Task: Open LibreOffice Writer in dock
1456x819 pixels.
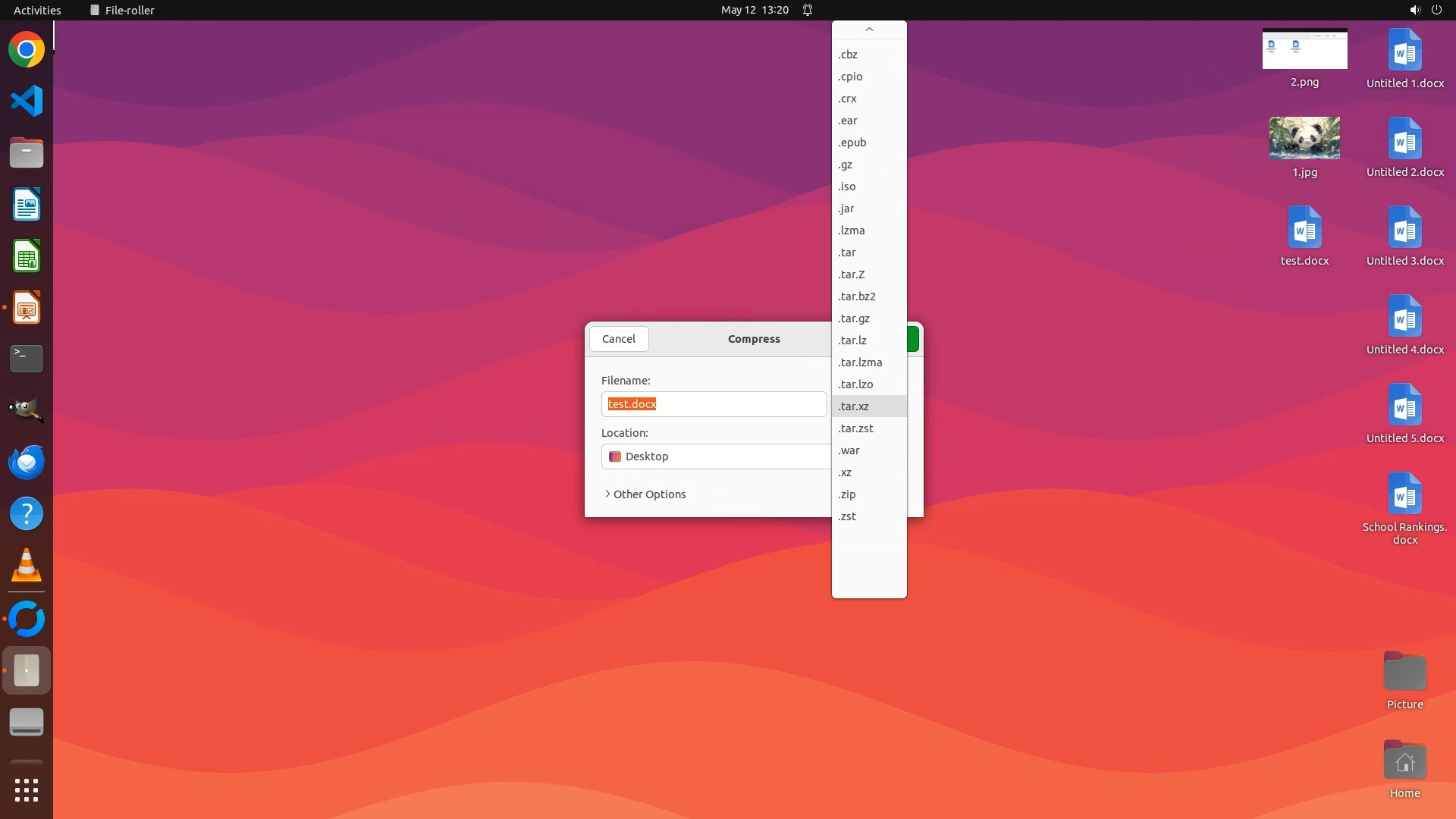Action: click(27, 205)
